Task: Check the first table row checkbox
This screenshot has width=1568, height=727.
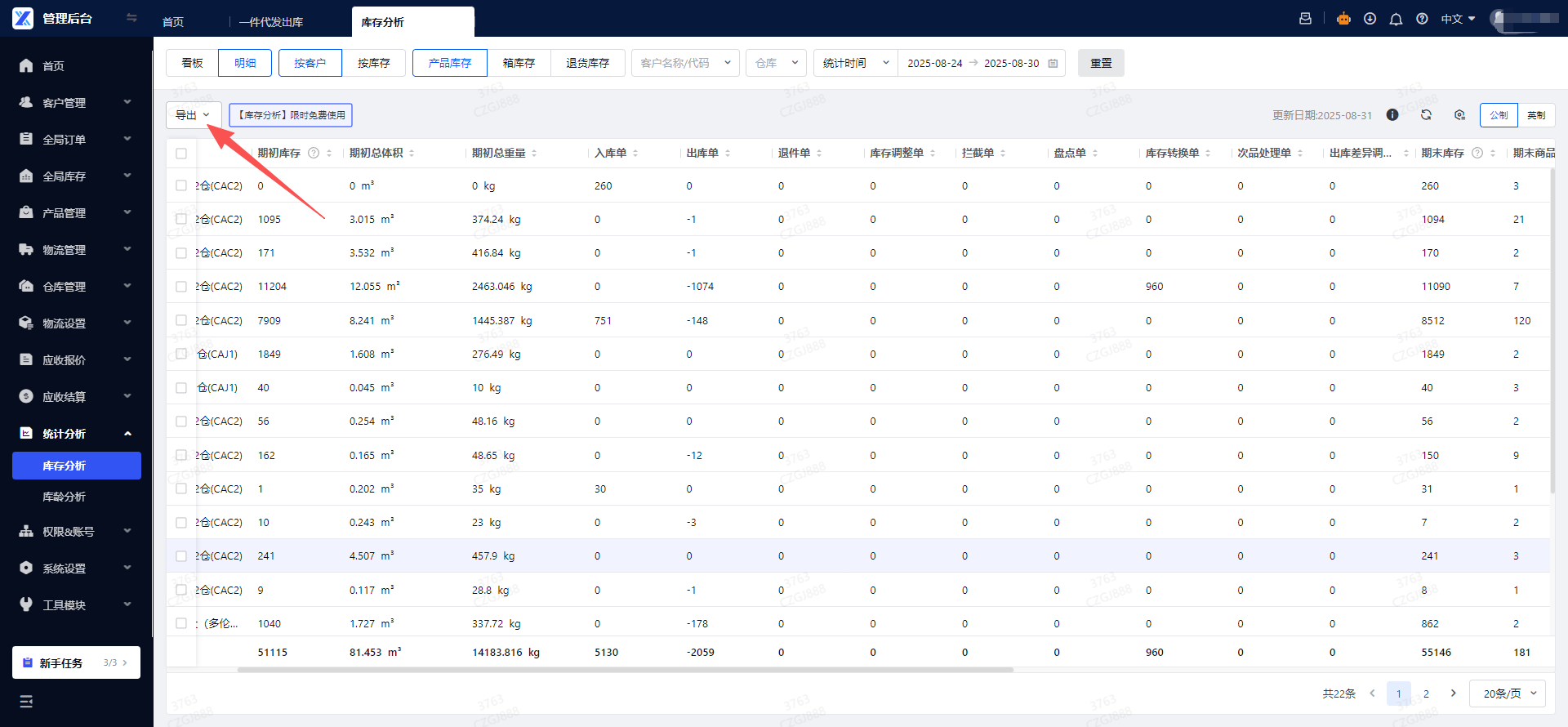Action: pos(181,186)
